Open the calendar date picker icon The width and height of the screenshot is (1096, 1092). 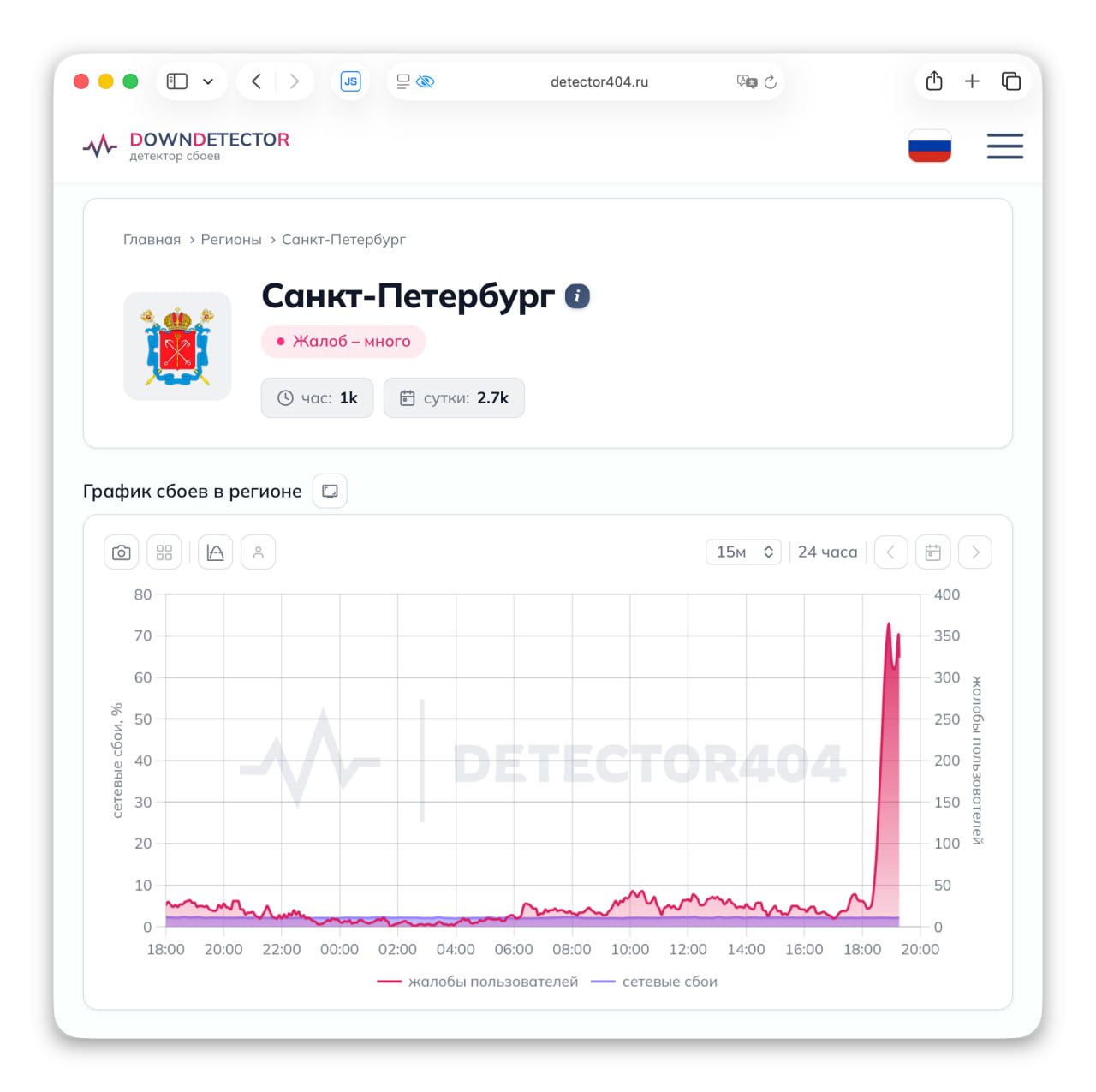[x=932, y=552]
